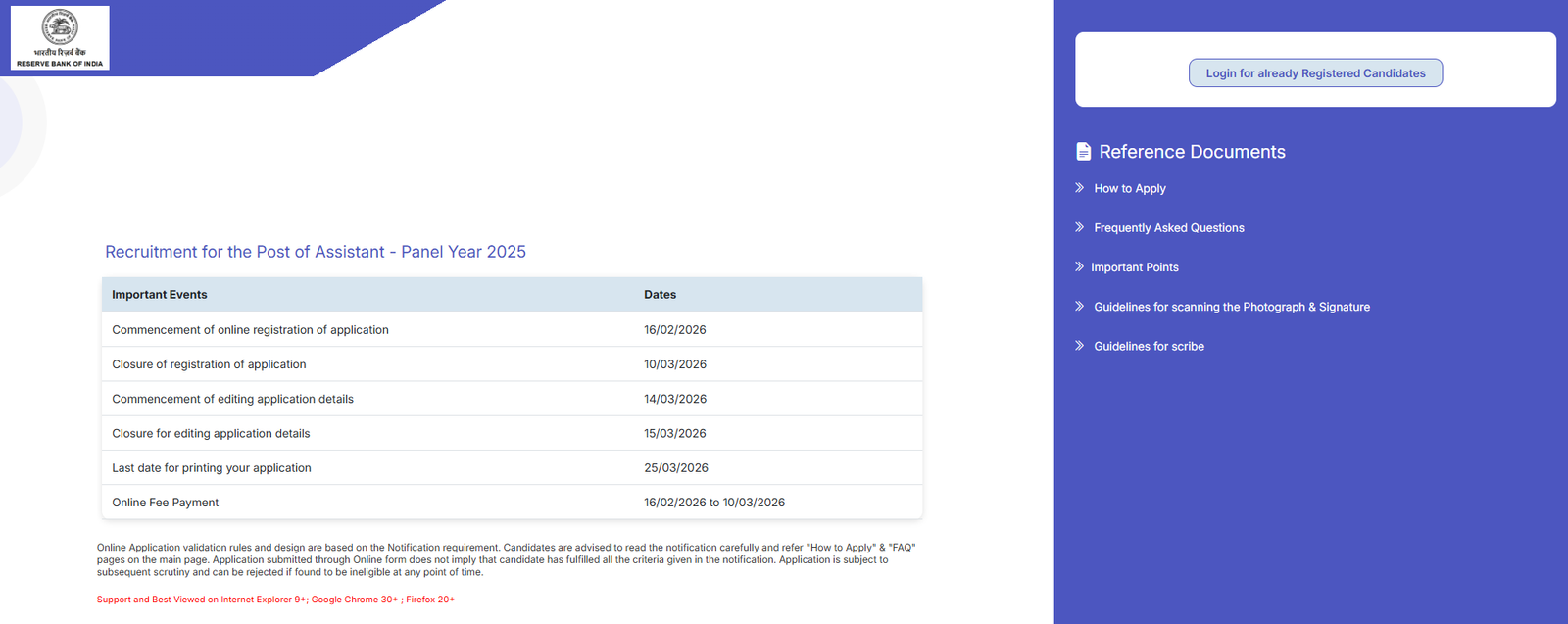Click the chevron beside Important Points
Screen dimensions: 1568x624
[1079, 266]
